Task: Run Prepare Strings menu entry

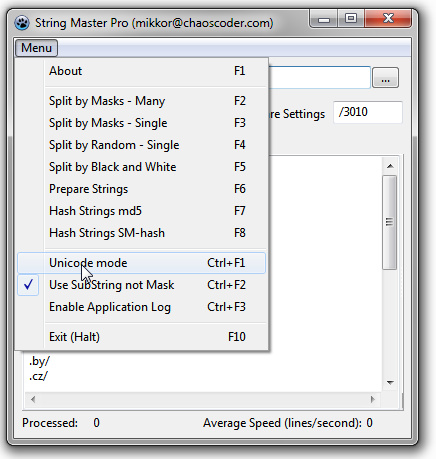Action: pyautogui.click(x=142, y=189)
